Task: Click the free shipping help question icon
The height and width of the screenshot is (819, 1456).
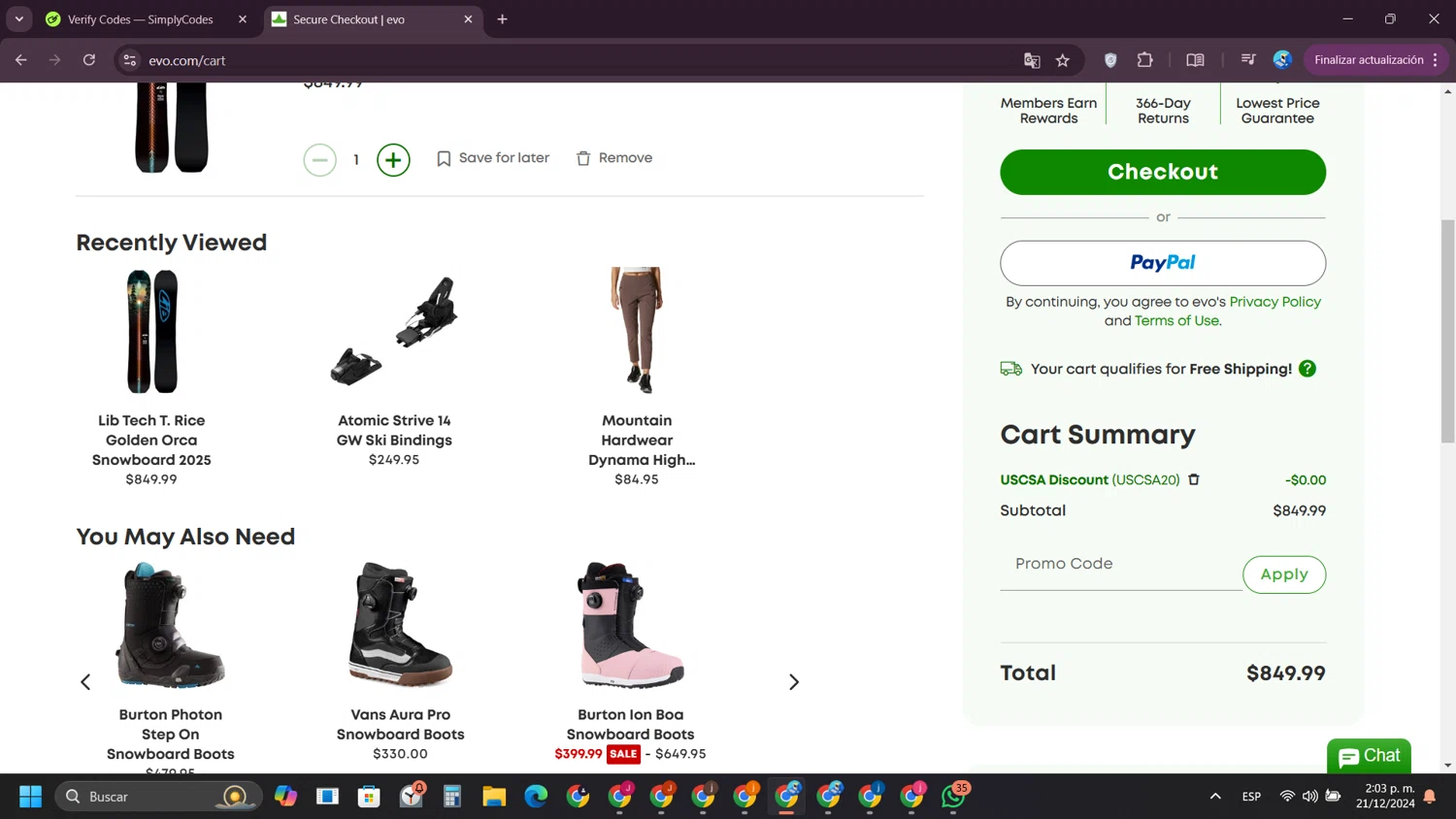Action: point(1307,369)
